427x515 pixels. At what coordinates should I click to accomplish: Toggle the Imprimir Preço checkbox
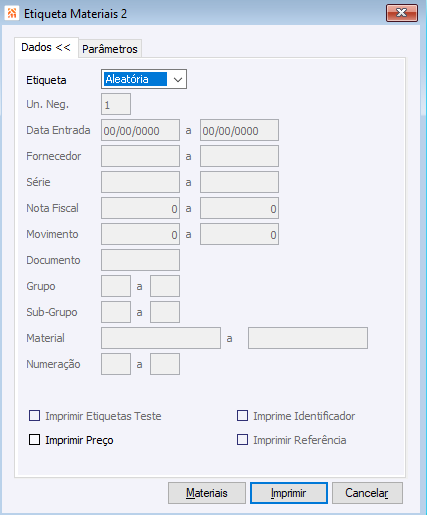(x=34, y=440)
